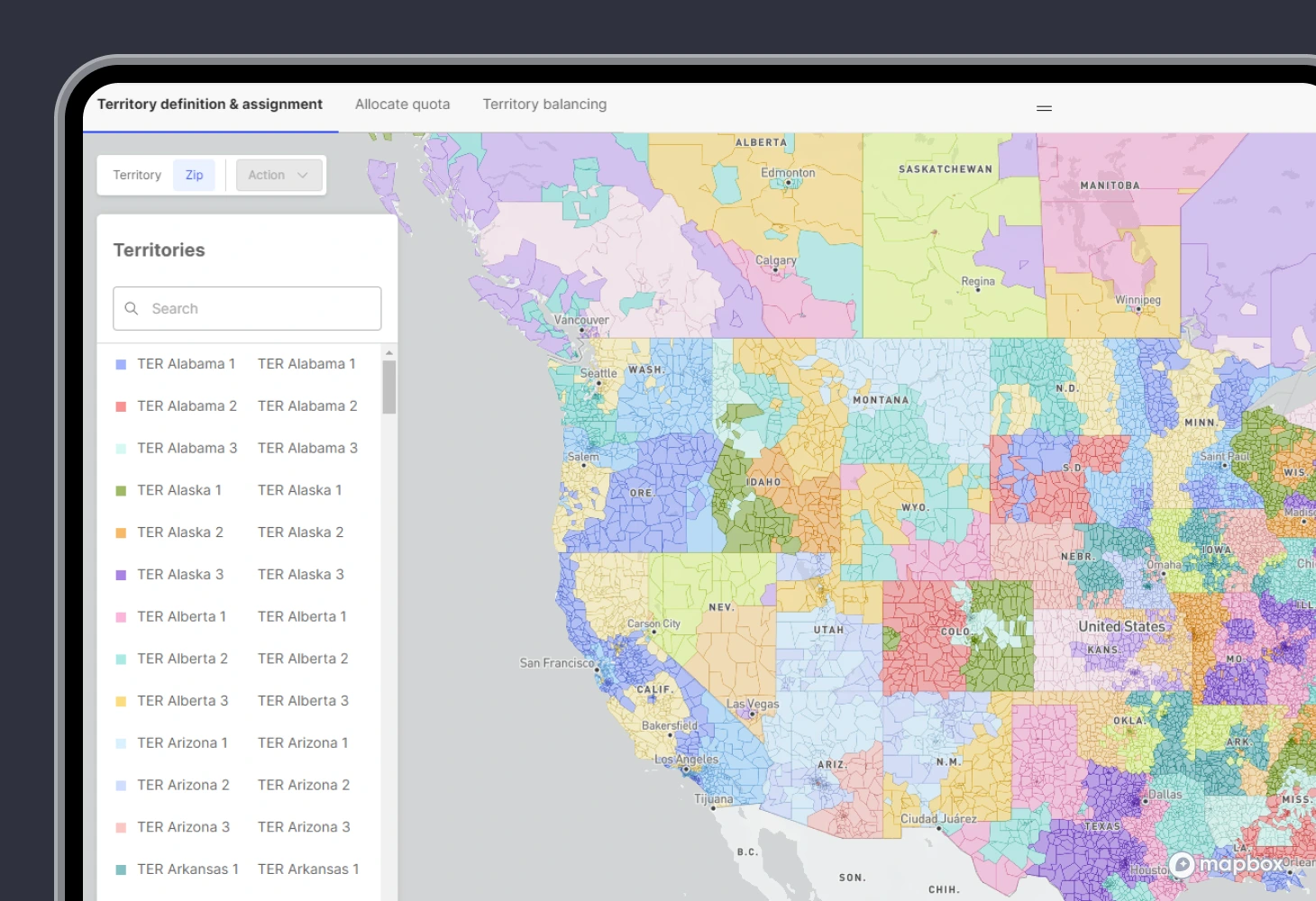Switch to Territory mode toggle
Screen dimensions: 1316x901
coord(137,174)
